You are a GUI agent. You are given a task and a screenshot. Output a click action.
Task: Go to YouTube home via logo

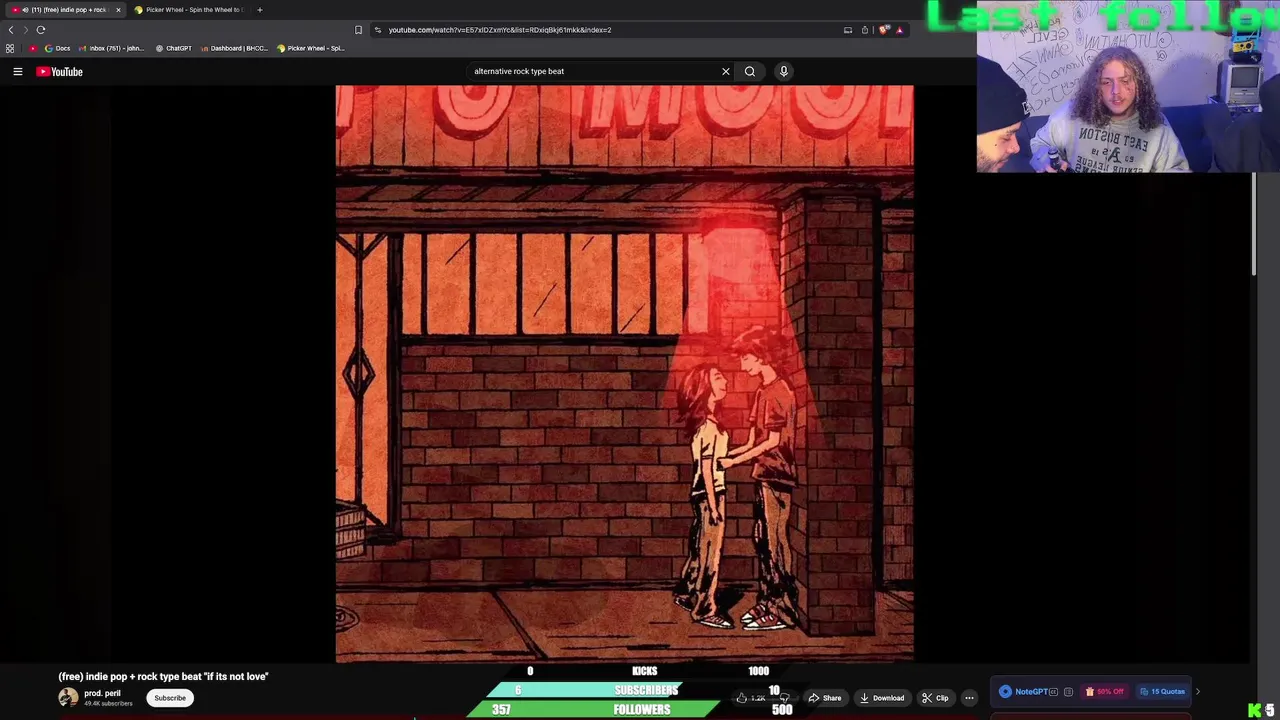60,71
